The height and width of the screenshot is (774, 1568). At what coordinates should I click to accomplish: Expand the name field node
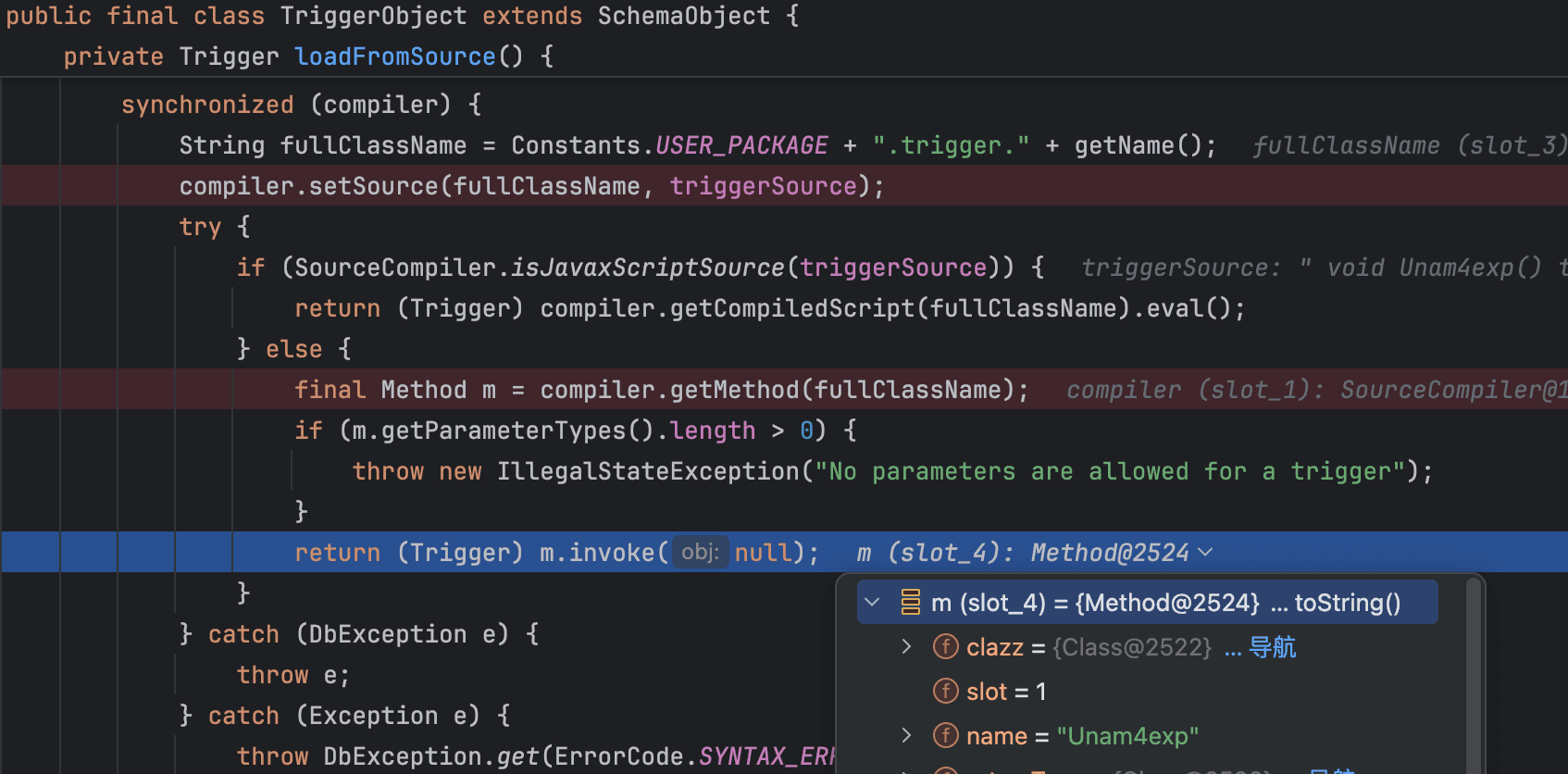tap(907, 736)
